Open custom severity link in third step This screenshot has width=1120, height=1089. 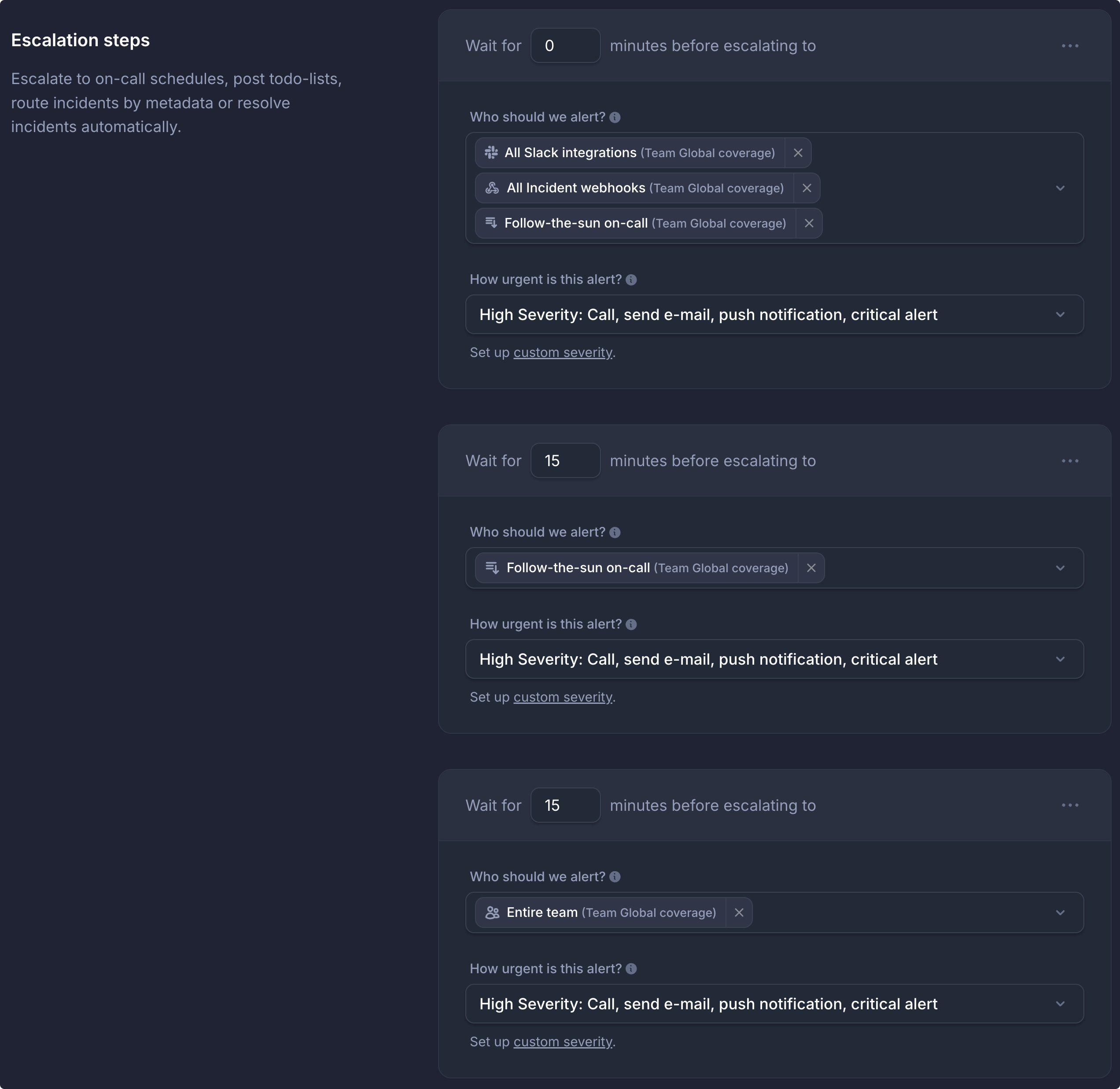click(x=563, y=1042)
